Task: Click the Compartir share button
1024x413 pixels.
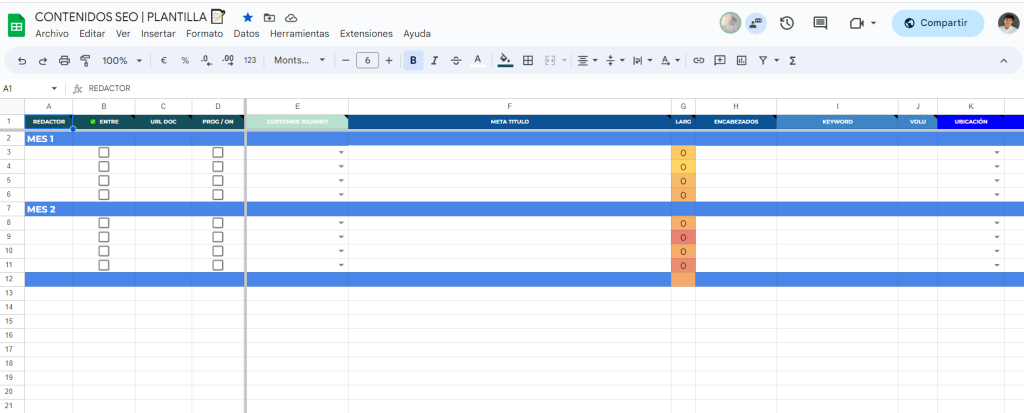Action: 937,23
